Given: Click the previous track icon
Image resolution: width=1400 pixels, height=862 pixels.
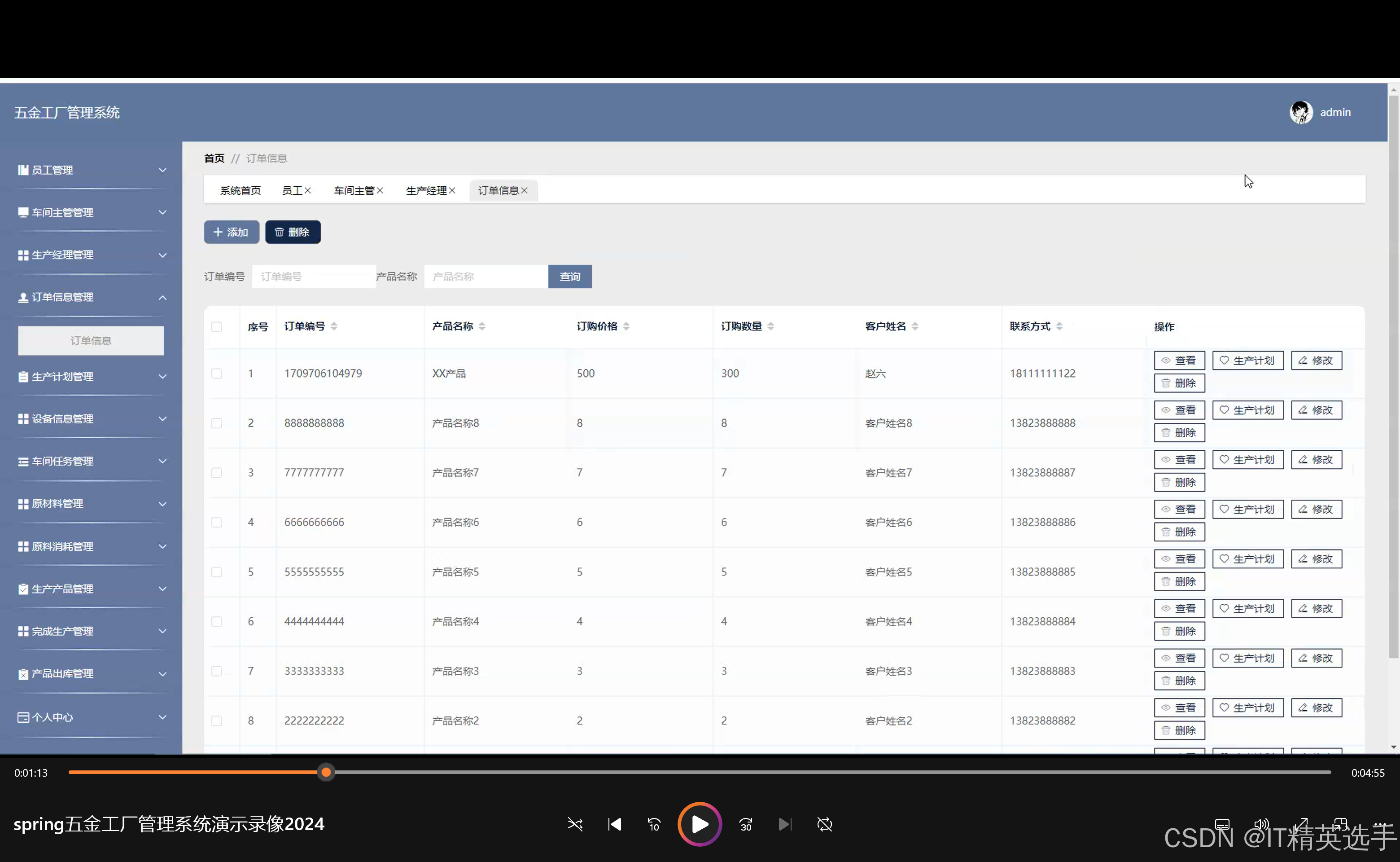Looking at the screenshot, I should tap(614, 824).
